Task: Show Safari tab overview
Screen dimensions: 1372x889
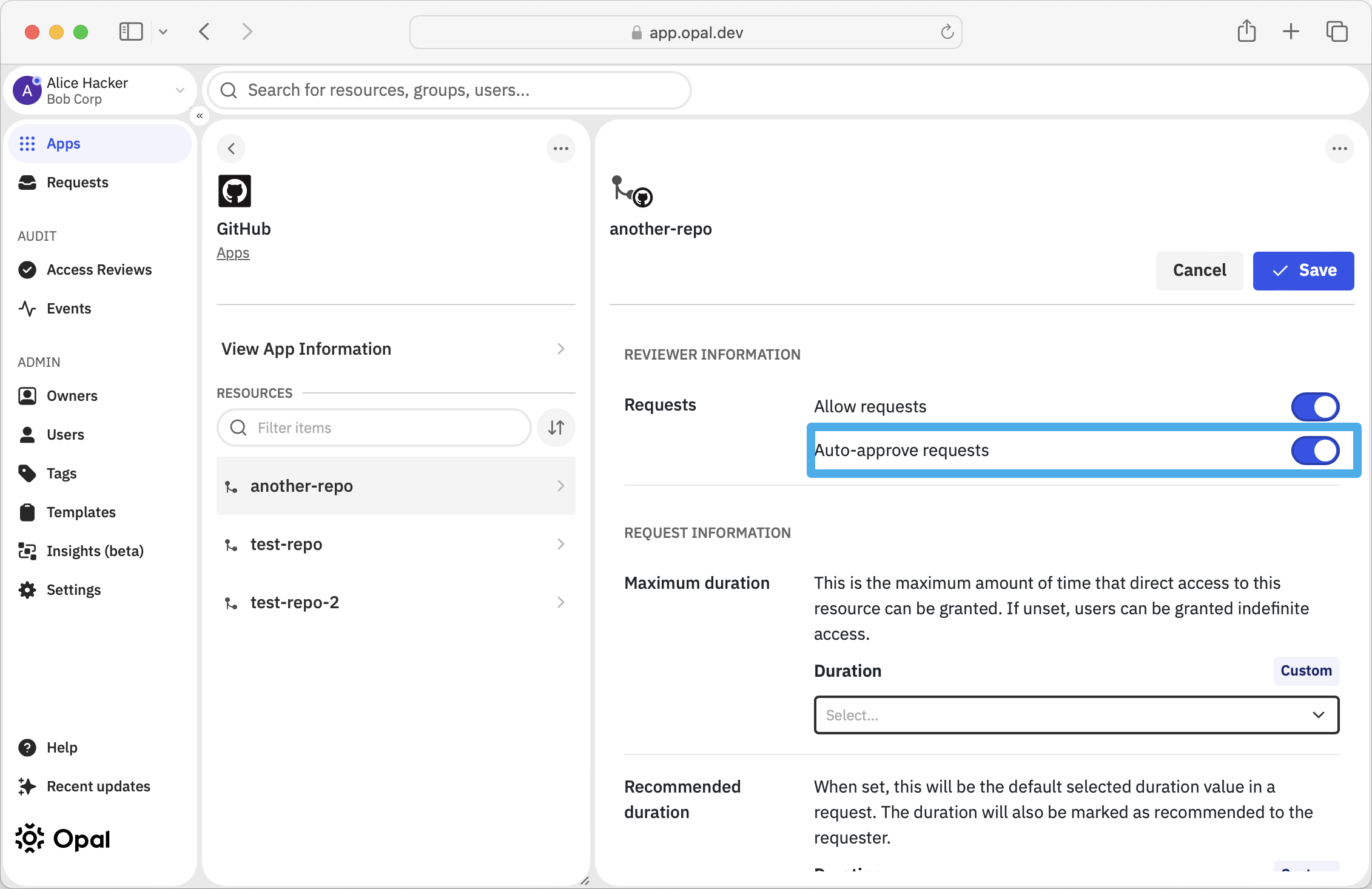Action: (1336, 32)
